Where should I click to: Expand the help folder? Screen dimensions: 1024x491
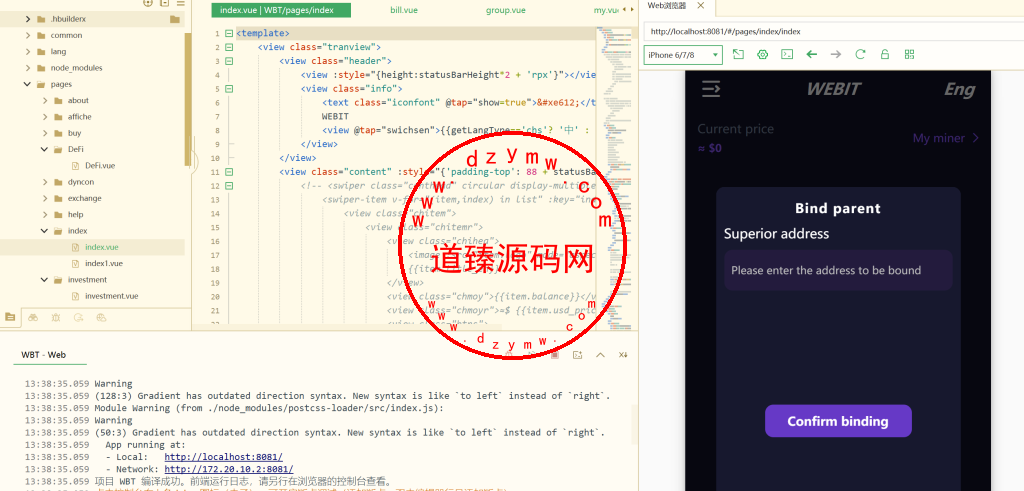pos(44,214)
